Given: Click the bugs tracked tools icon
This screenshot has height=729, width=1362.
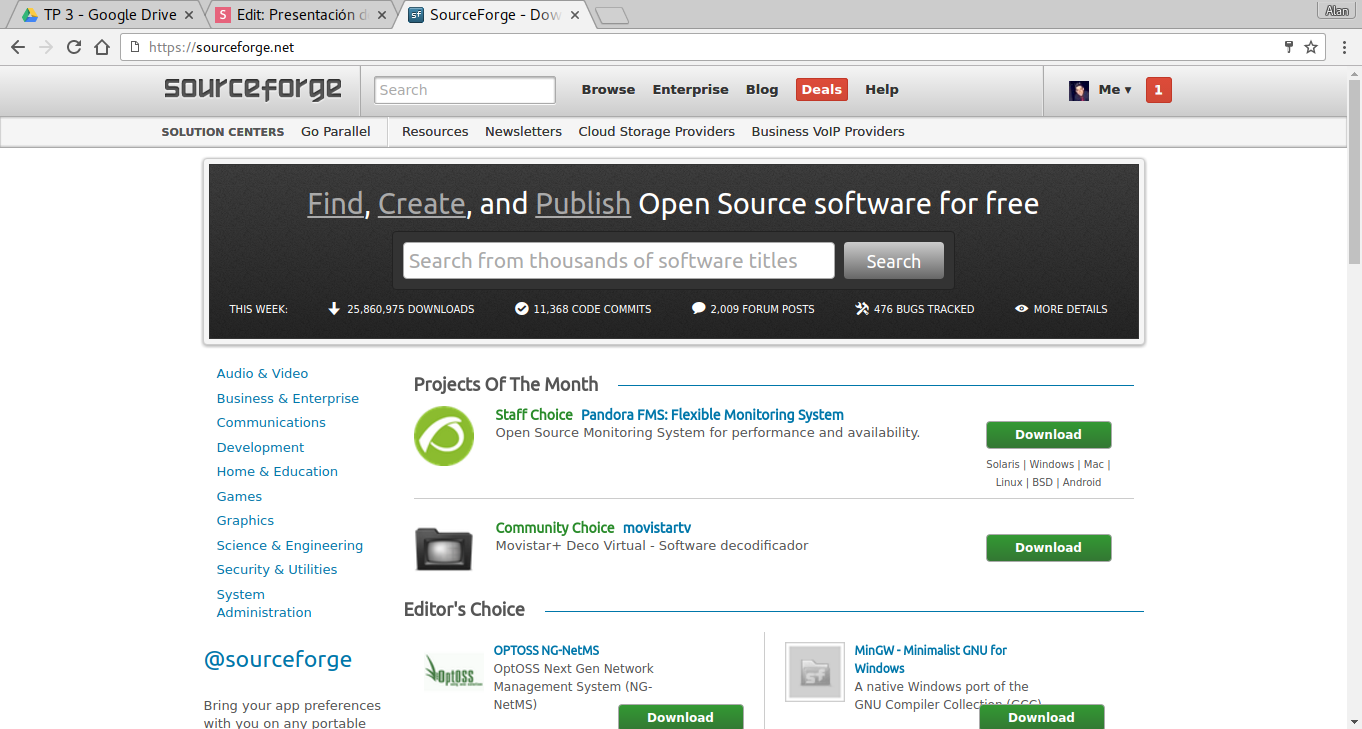Looking at the screenshot, I should point(862,309).
